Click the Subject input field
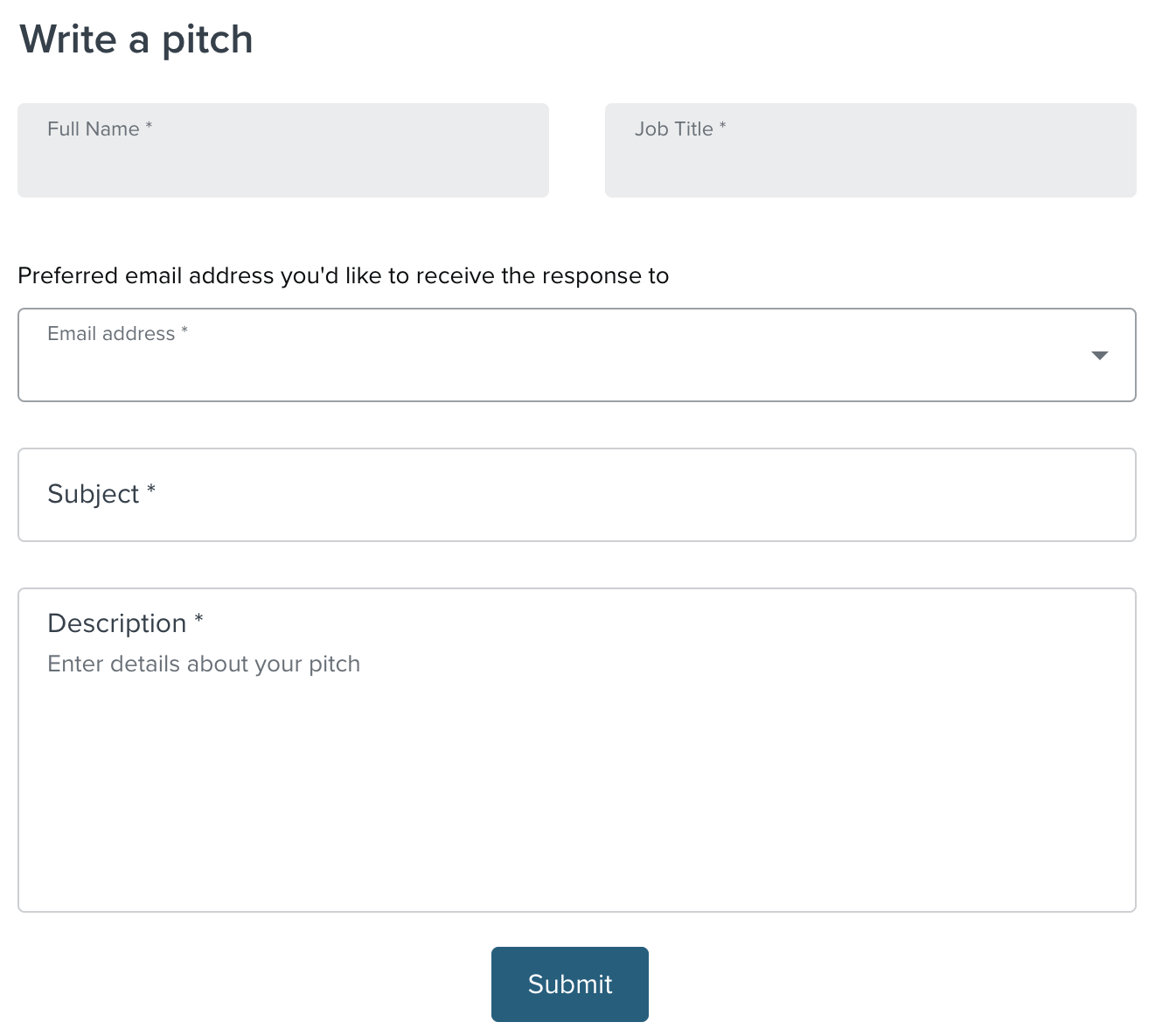The width and height of the screenshot is (1176, 1036). tap(577, 495)
